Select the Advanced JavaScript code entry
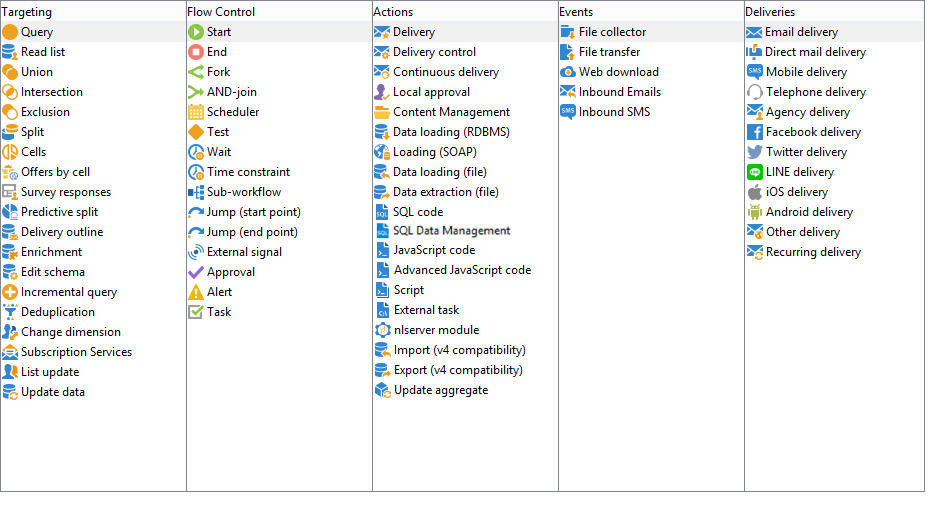 (462, 270)
